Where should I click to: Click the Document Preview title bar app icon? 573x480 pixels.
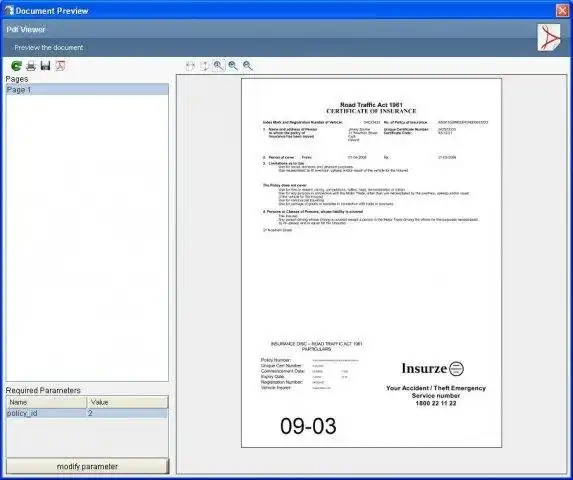coord(9,11)
